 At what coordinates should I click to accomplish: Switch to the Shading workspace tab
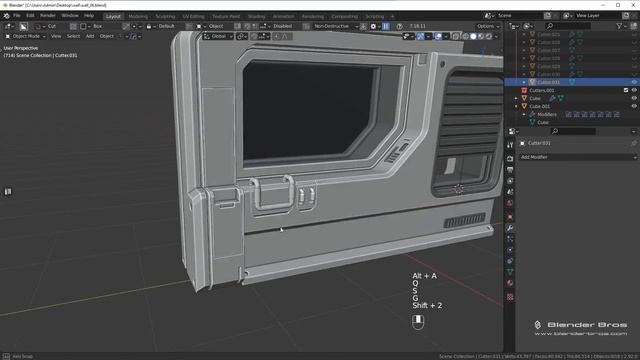coord(256,16)
